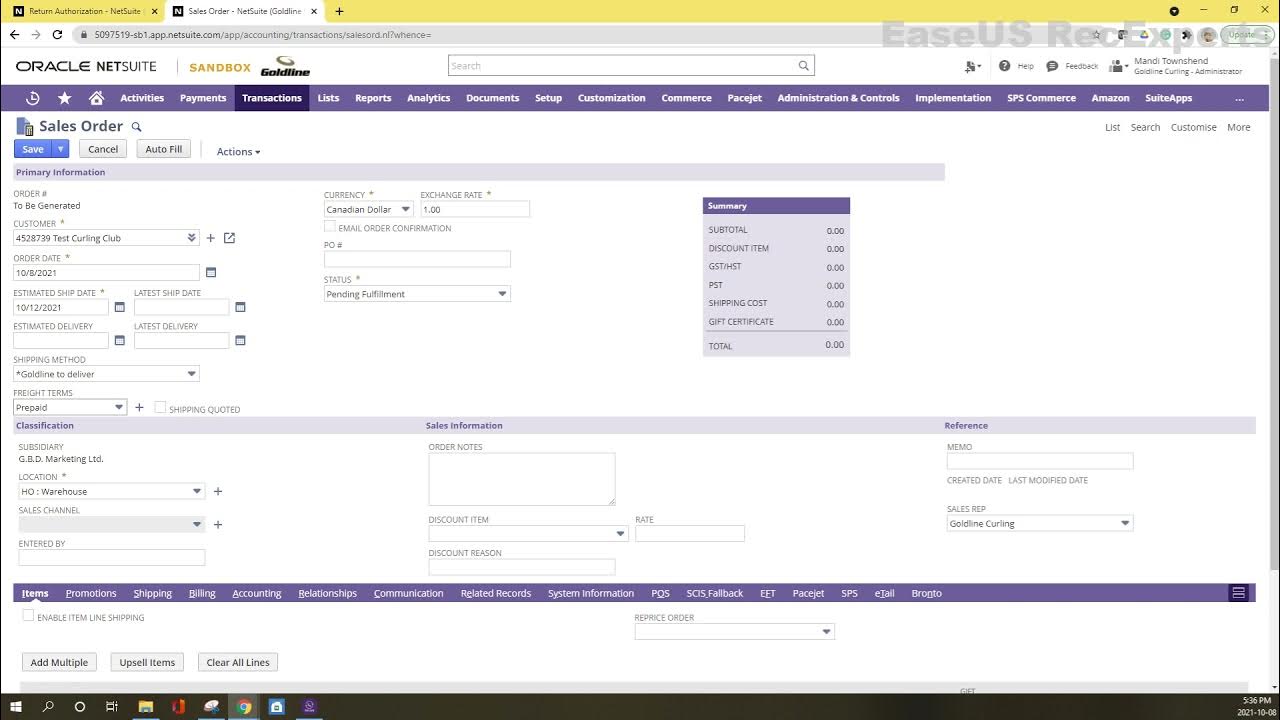The image size is (1280, 720).
Task: Open the Discount Item dropdown
Action: click(621, 534)
